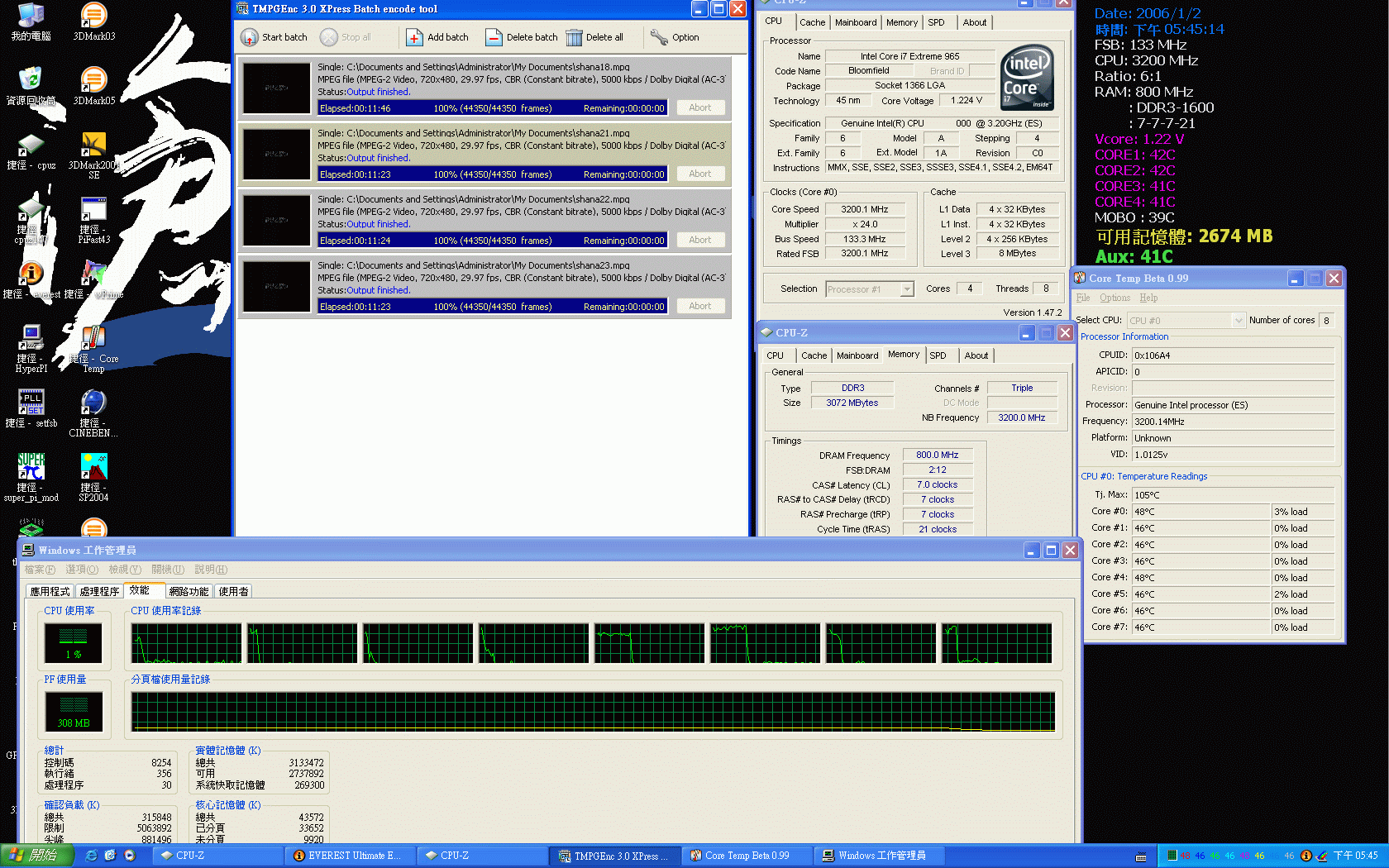Click the shana22.mpg encode progress bar
The width and height of the screenshot is (1389, 868).
click(x=492, y=241)
